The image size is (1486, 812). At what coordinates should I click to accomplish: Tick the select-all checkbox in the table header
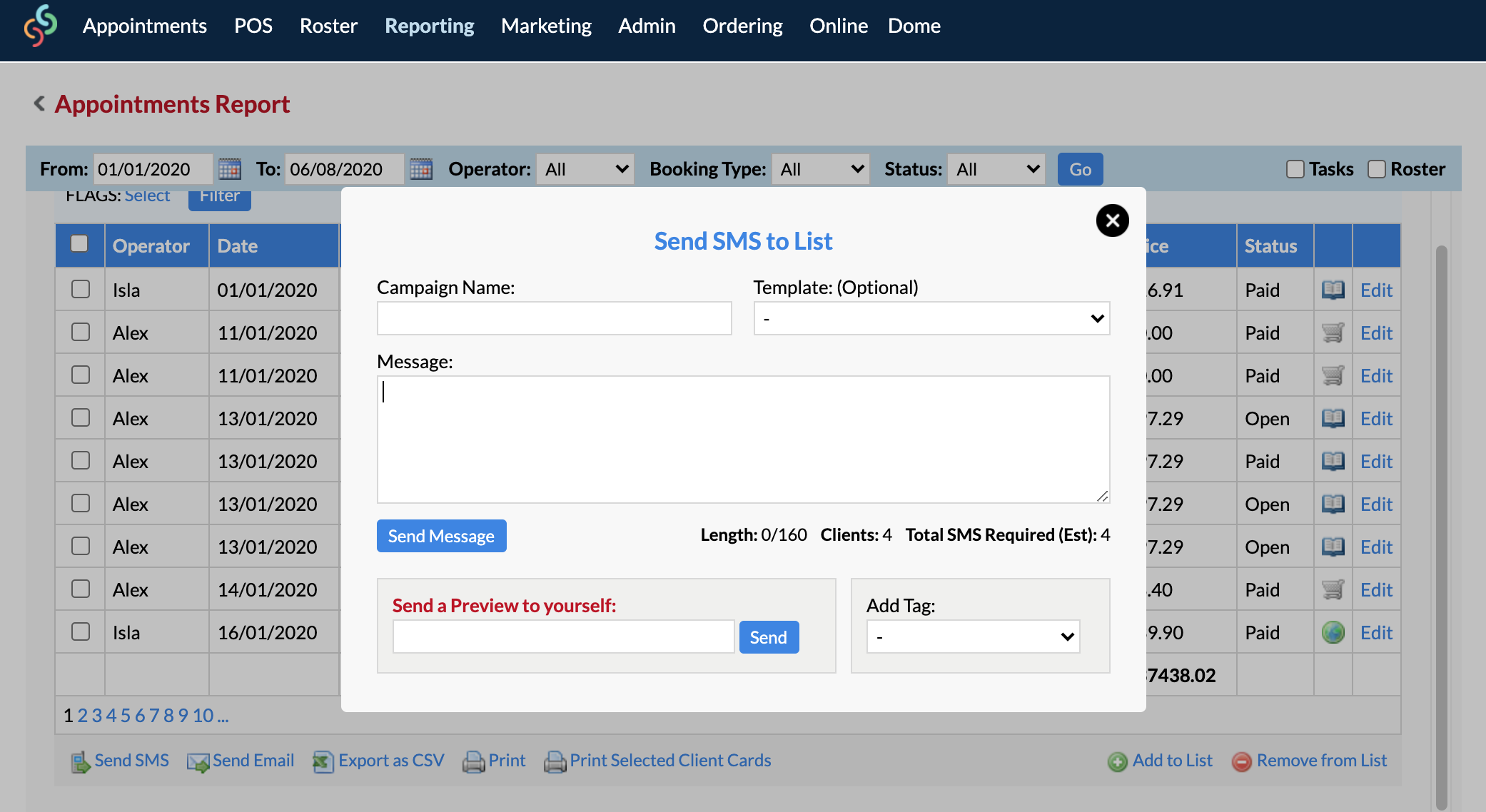pos(79,244)
